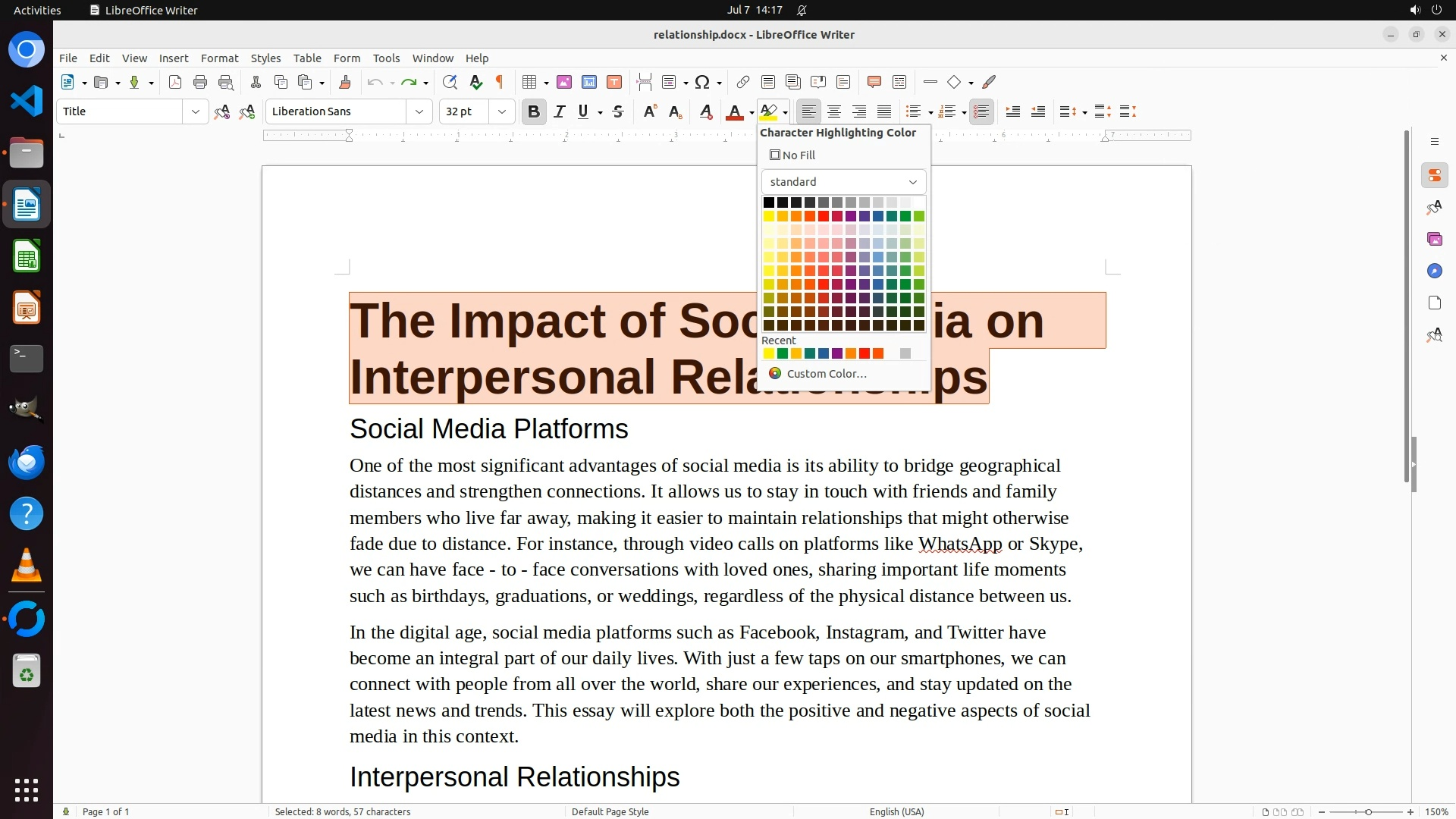Image resolution: width=1456 pixels, height=819 pixels.
Task: Click the Print toolbar icon
Action: click(200, 82)
